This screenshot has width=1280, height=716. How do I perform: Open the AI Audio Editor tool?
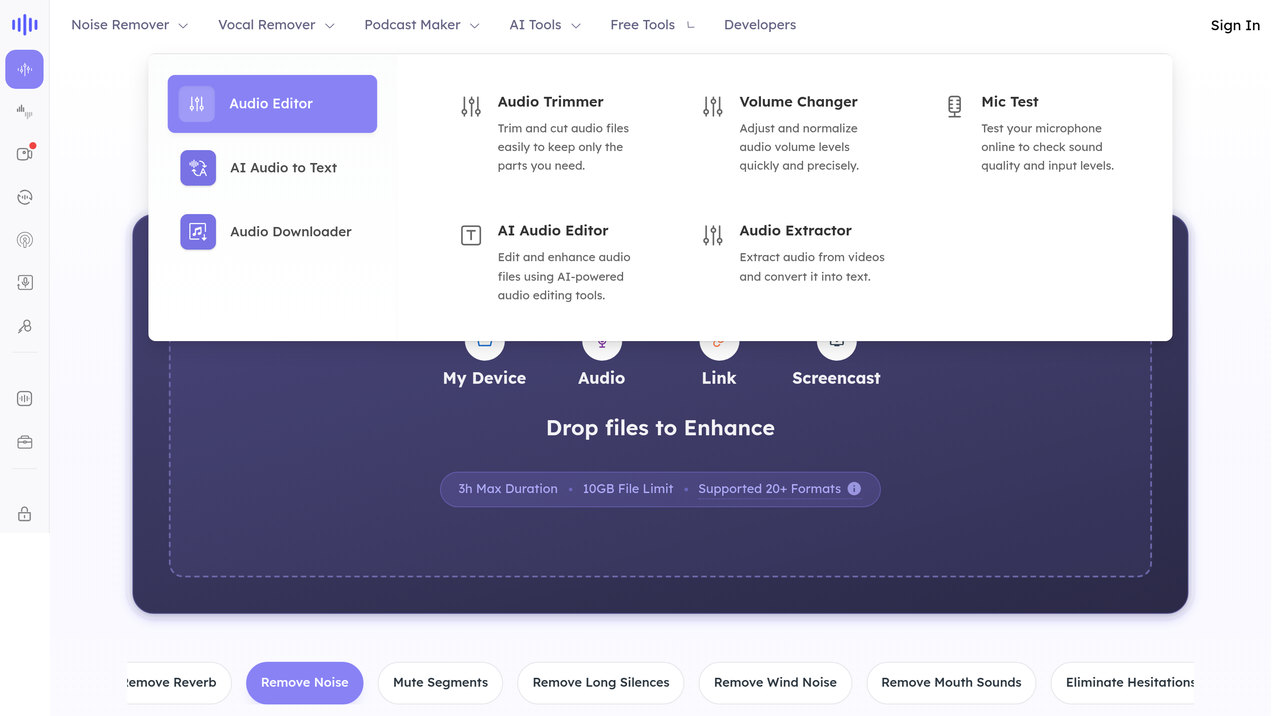[x=553, y=231]
